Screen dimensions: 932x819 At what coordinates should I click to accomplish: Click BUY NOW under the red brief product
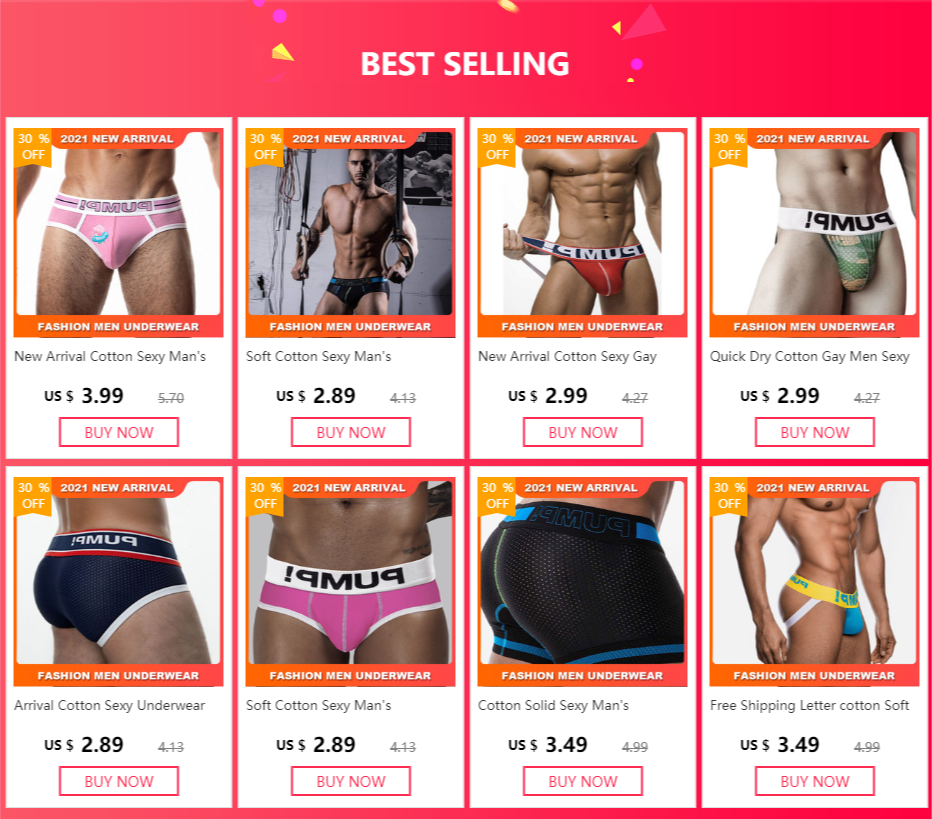[x=582, y=432]
